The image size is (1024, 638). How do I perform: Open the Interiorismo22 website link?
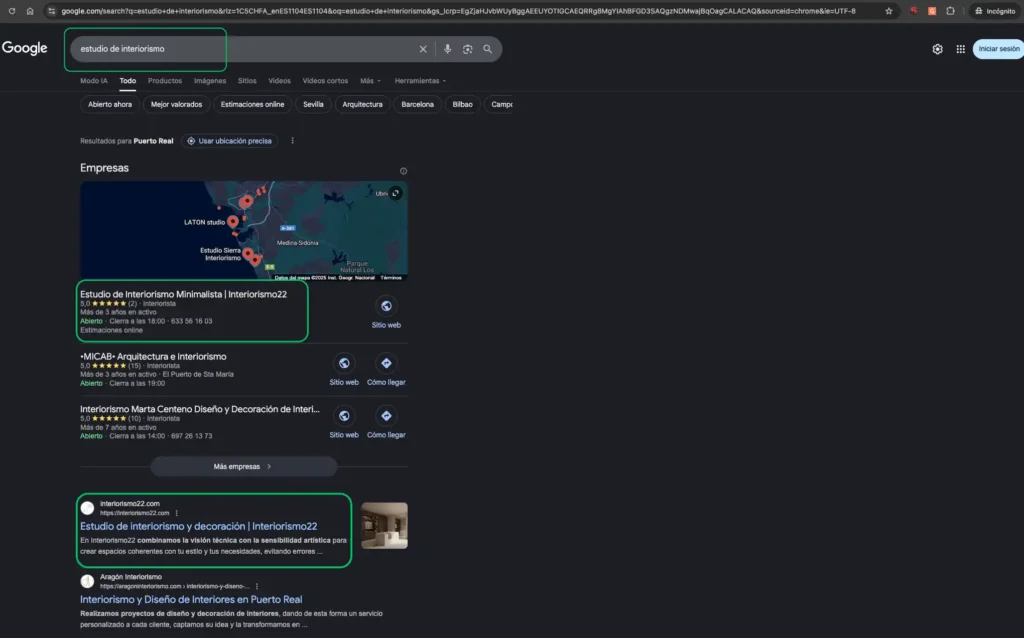[x=198, y=525]
